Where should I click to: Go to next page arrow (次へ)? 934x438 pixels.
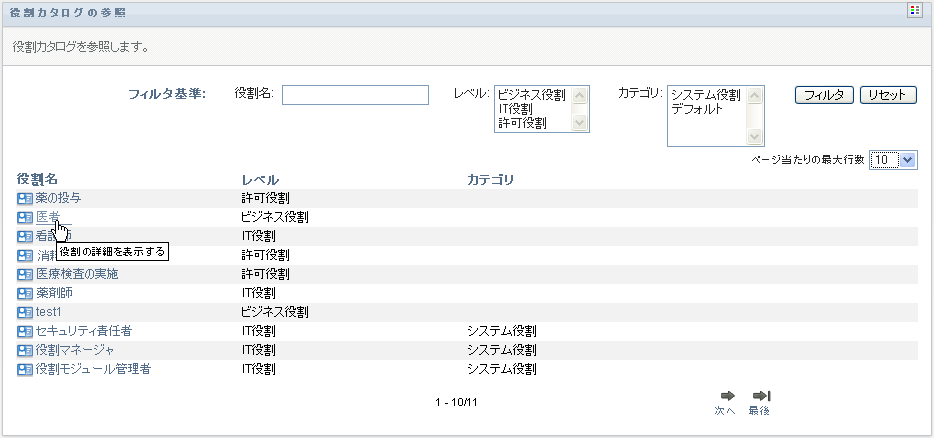click(727, 396)
